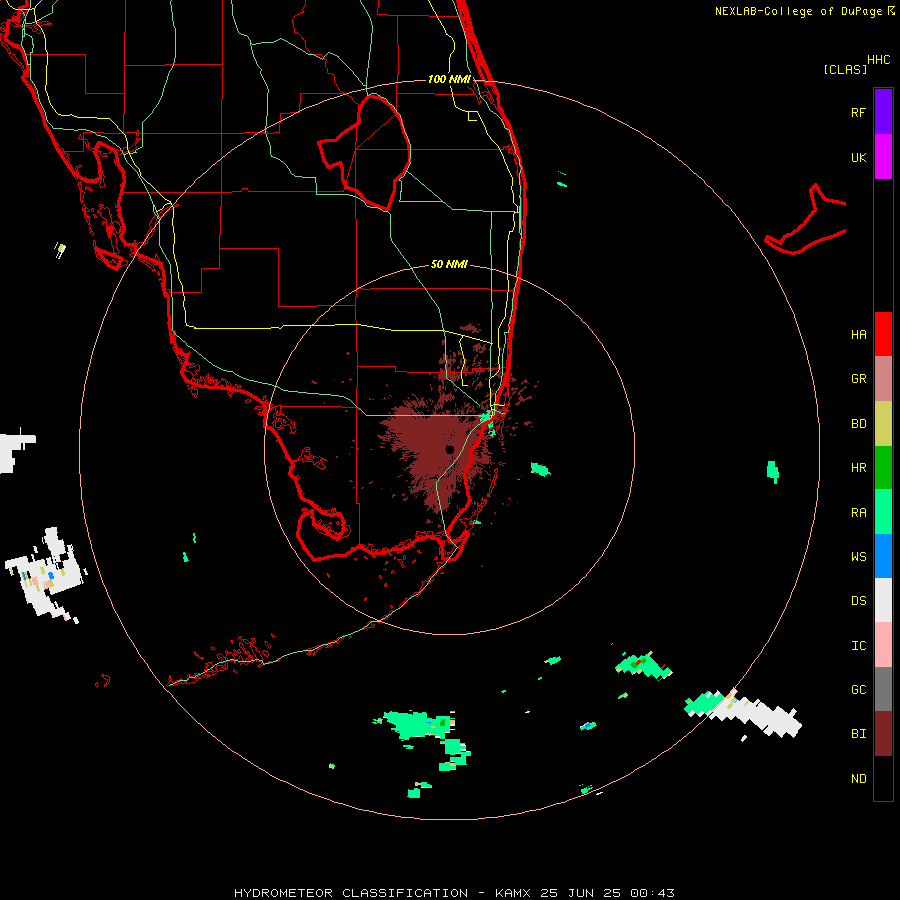Click the HA legend label
The height and width of the screenshot is (900, 900).
859,334
